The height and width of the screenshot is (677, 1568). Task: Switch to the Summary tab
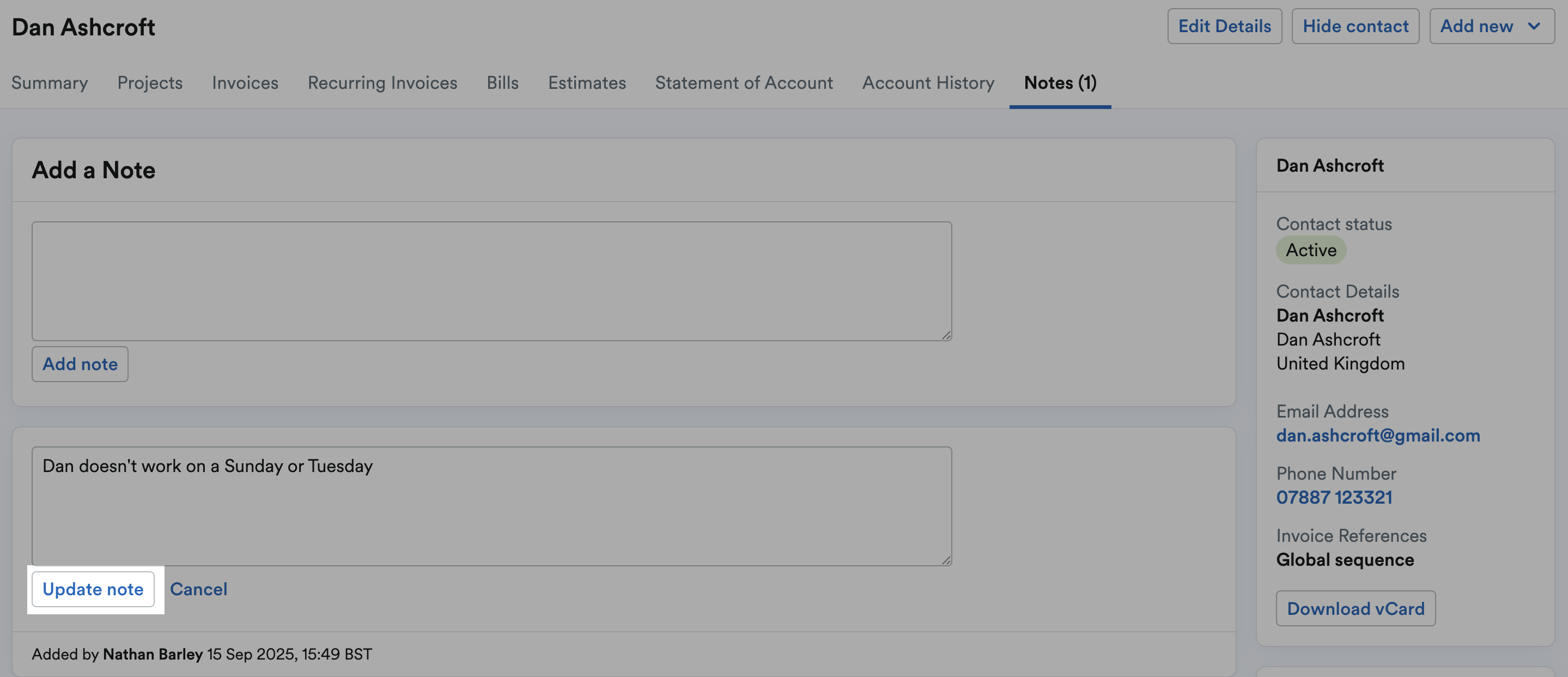tap(49, 83)
